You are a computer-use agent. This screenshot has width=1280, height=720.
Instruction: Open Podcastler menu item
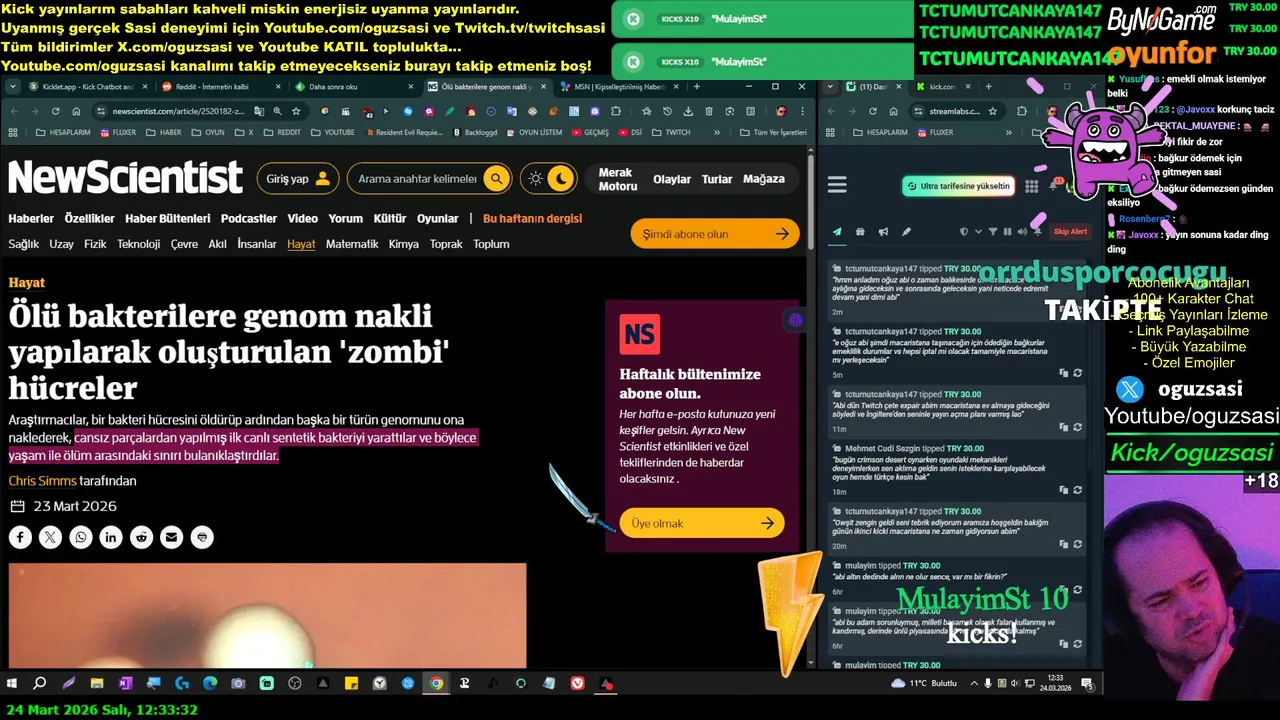coord(249,218)
